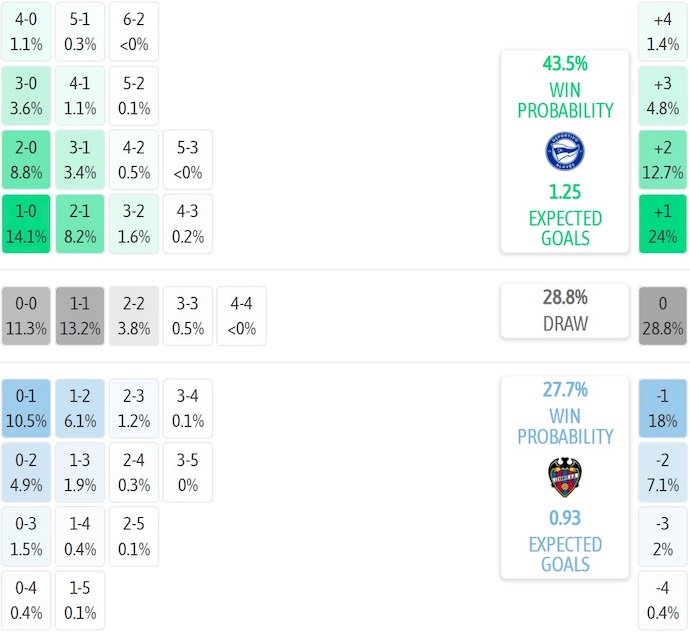The image size is (690, 632).
Task: Select the 1-2 scoreline cell
Action: pos(80,408)
